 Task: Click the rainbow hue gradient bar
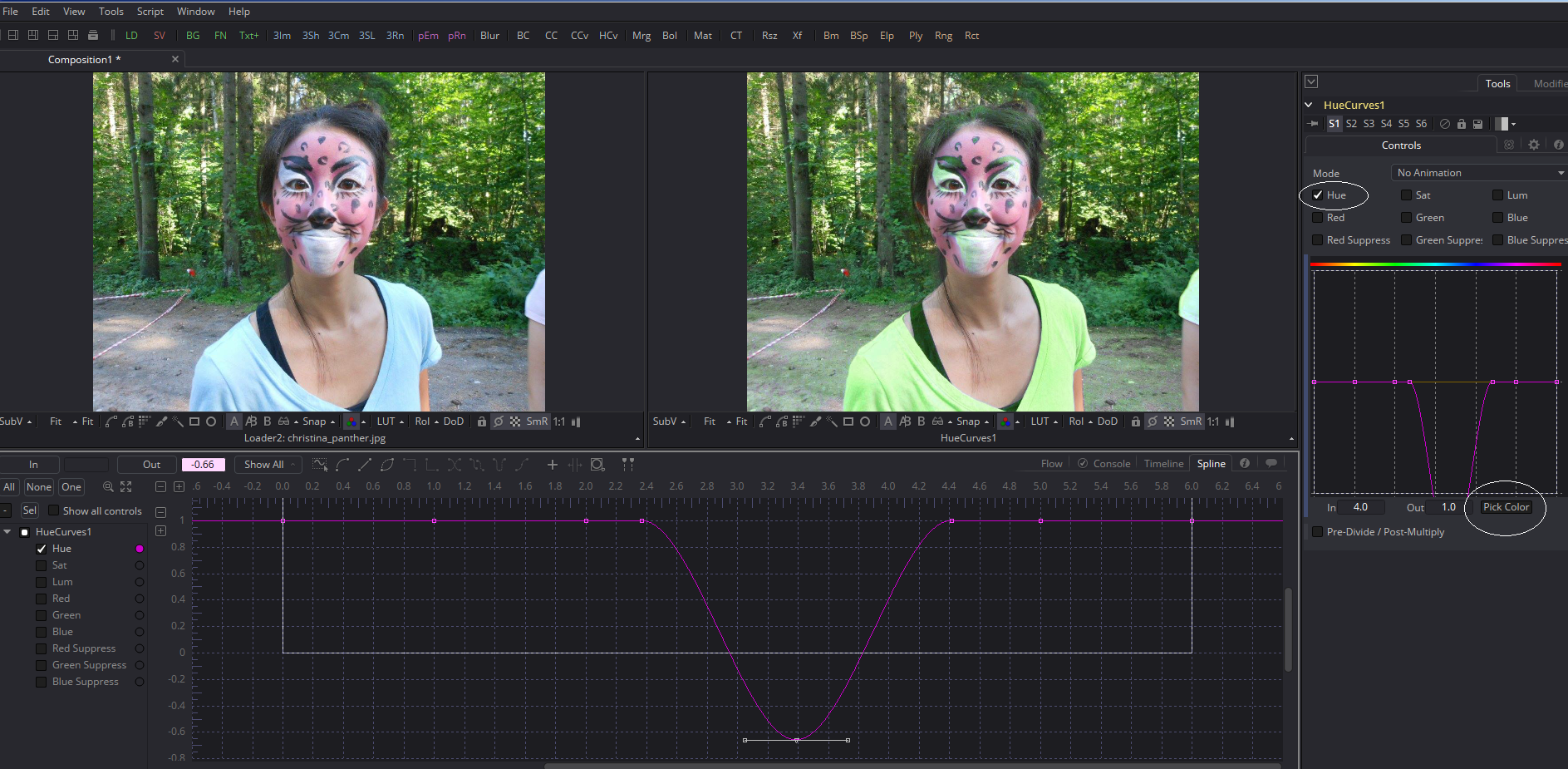[x=1435, y=264]
